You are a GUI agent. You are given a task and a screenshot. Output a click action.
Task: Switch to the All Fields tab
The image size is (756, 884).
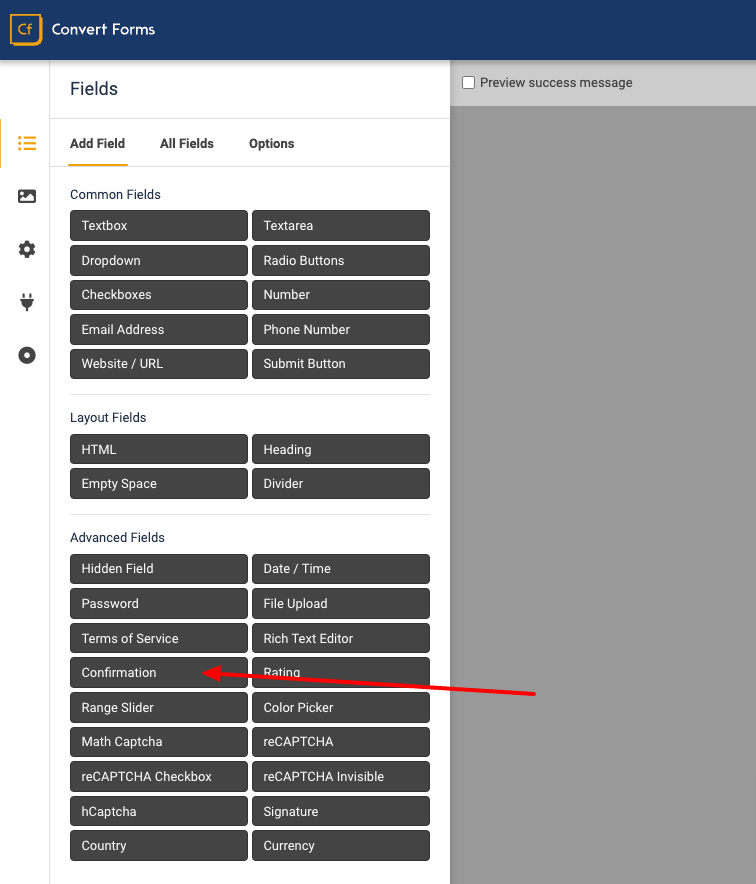187,144
